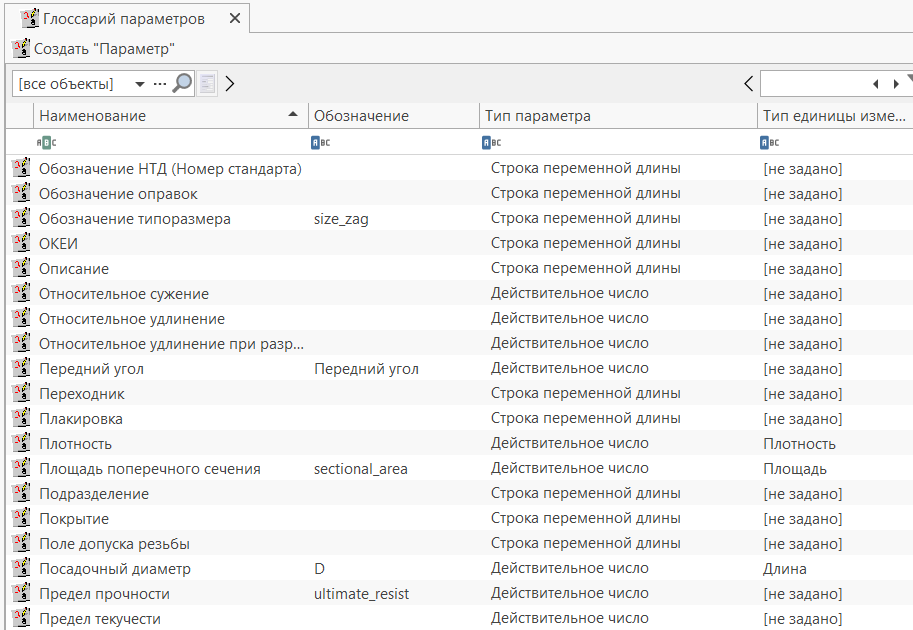
Task: Click the left chevron before the search box
Action: click(748, 84)
